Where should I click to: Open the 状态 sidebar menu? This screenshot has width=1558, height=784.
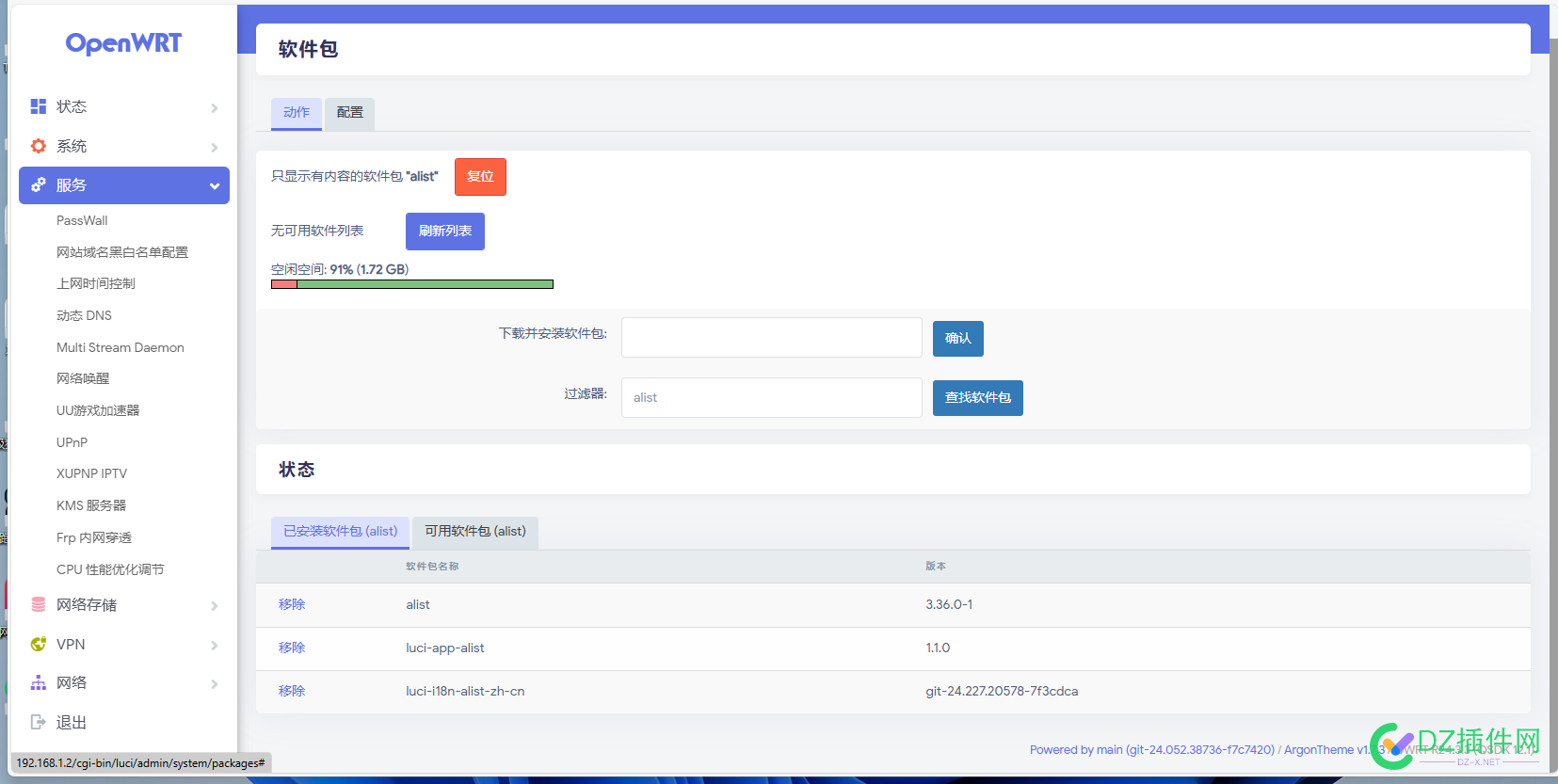coord(124,106)
